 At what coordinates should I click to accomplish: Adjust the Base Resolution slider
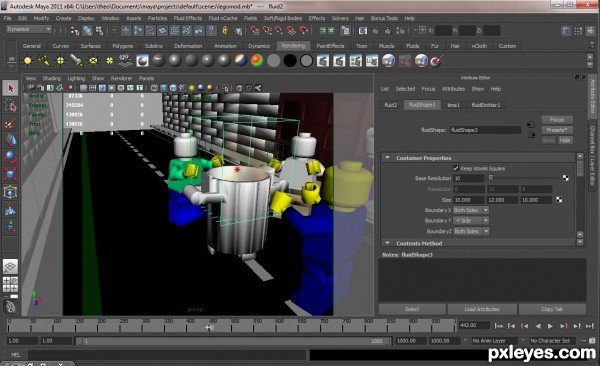[525, 178]
